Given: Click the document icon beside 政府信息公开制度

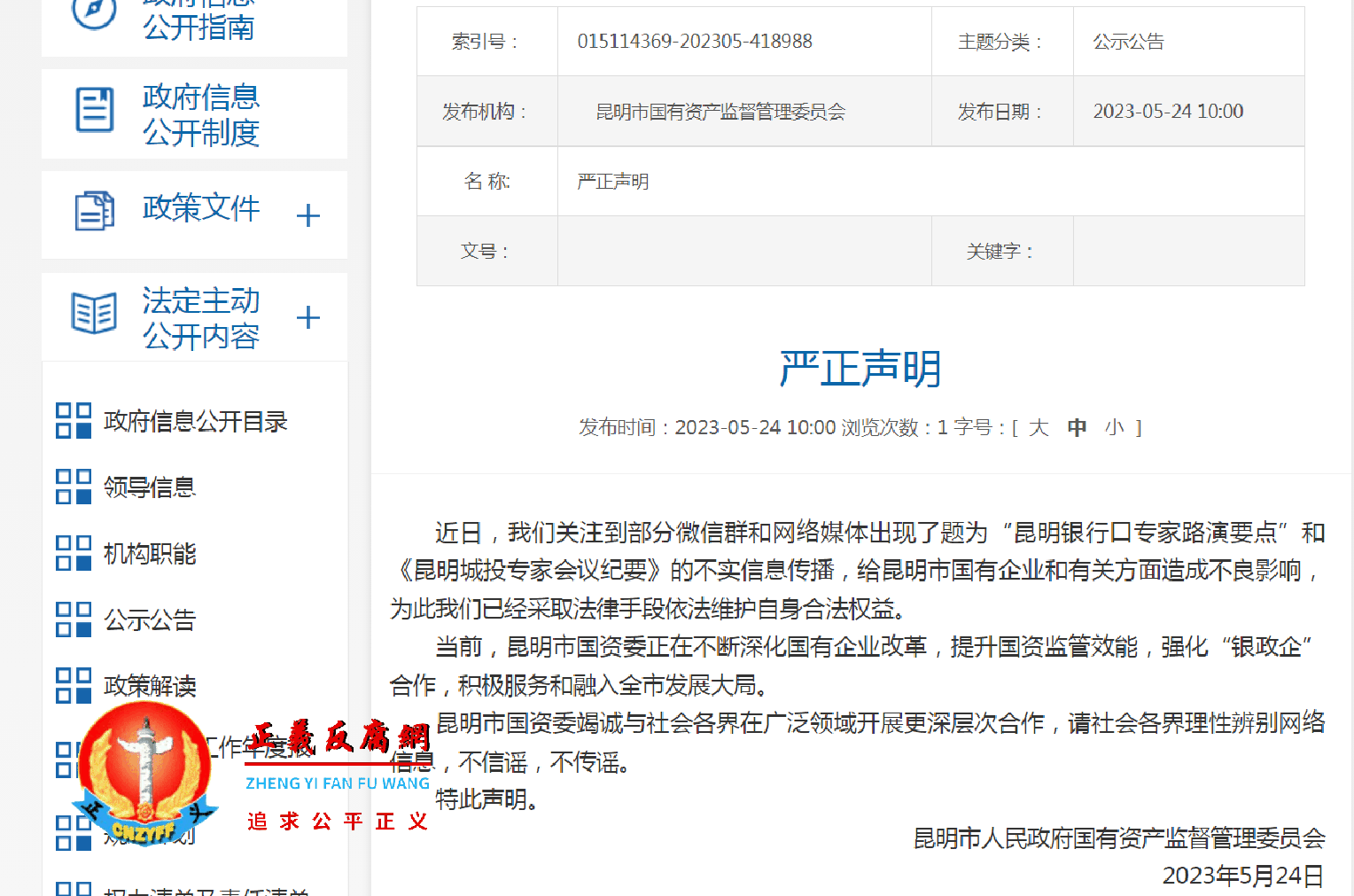Looking at the screenshot, I should click(x=95, y=109).
